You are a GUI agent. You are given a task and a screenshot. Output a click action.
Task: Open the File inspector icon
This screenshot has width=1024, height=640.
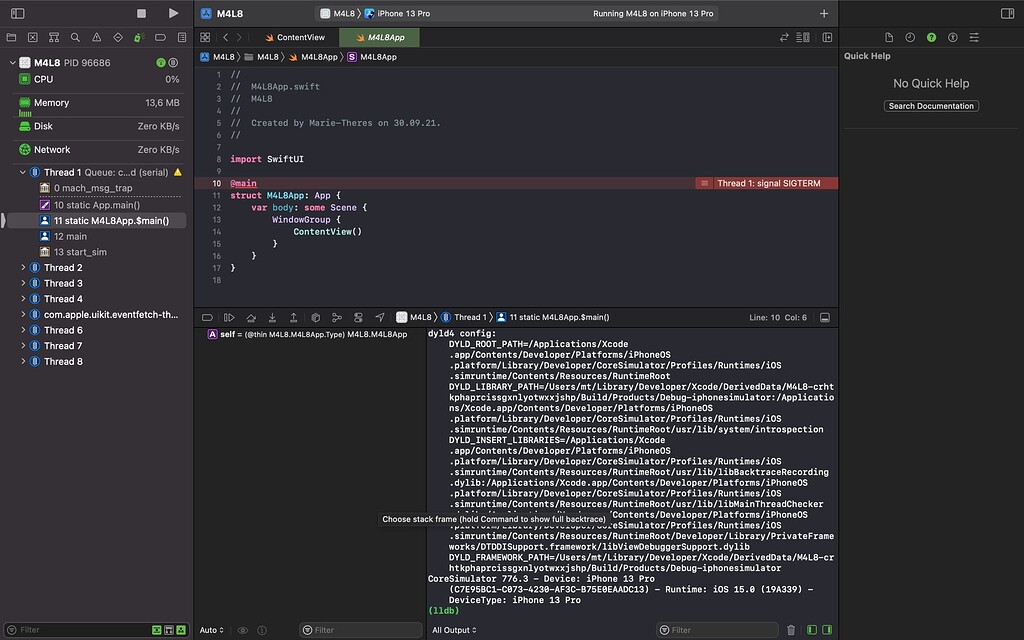pyautogui.click(x=889, y=37)
